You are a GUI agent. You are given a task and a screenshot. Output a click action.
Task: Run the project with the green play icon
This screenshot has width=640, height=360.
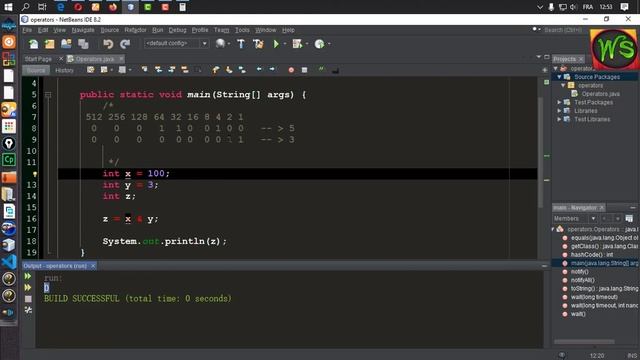(276, 44)
